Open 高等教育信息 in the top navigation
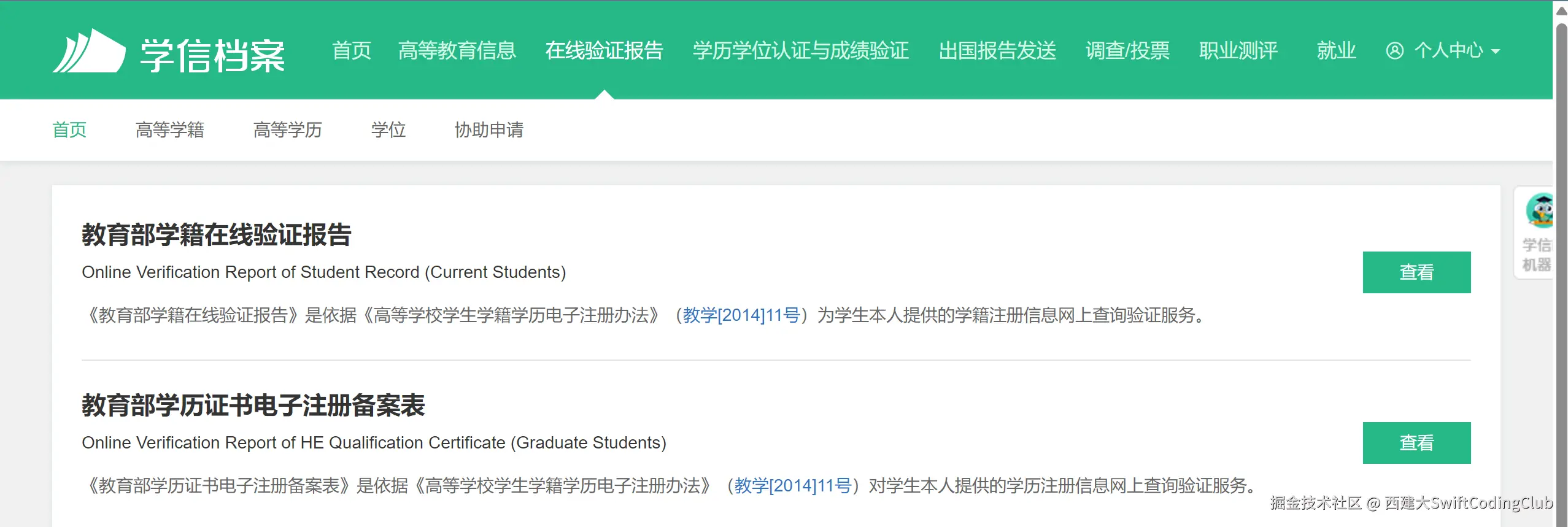Image resolution: width=1568 pixels, height=527 pixels. coord(457,51)
